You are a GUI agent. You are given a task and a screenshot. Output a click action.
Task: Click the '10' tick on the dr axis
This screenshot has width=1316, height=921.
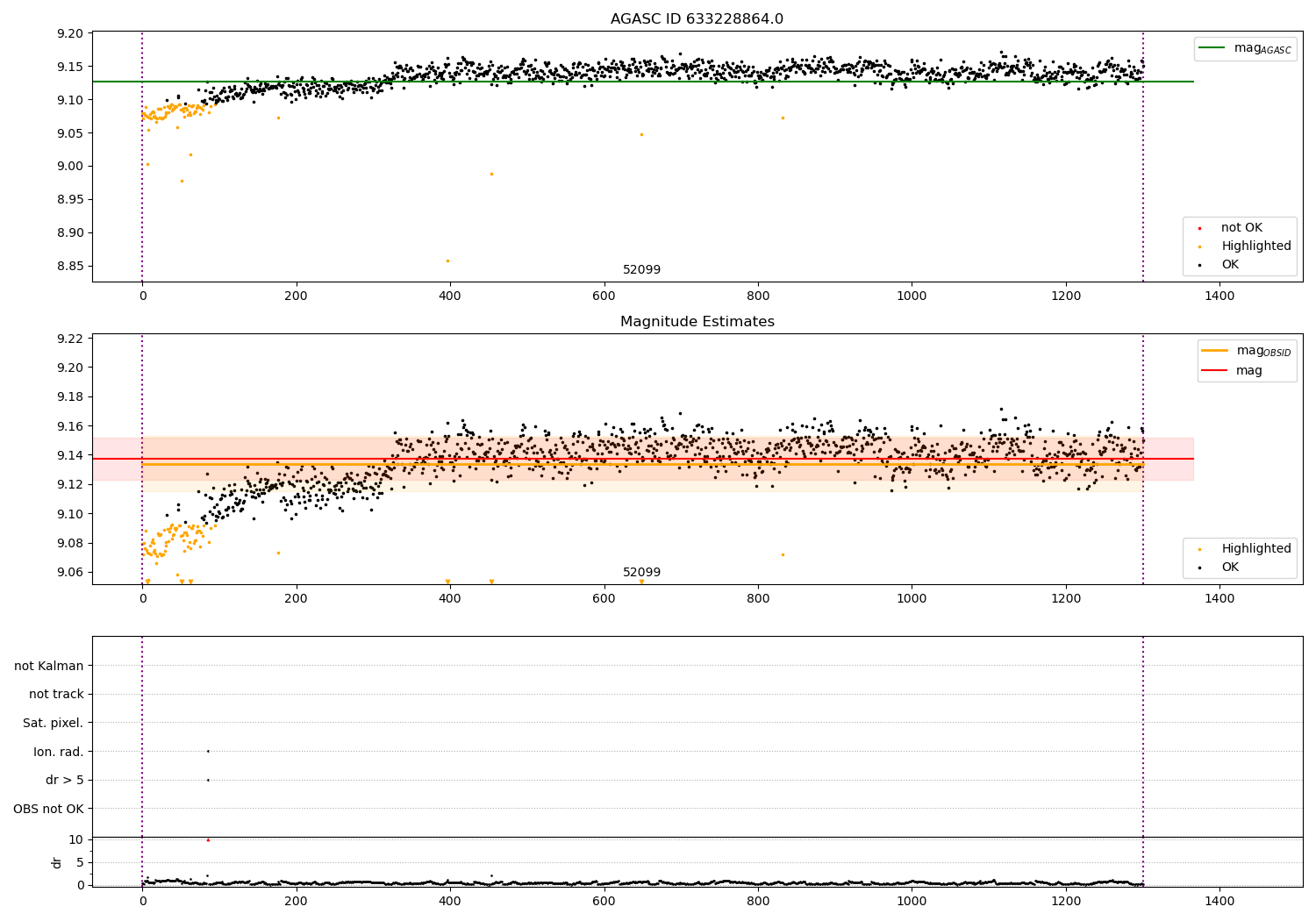point(76,839)
